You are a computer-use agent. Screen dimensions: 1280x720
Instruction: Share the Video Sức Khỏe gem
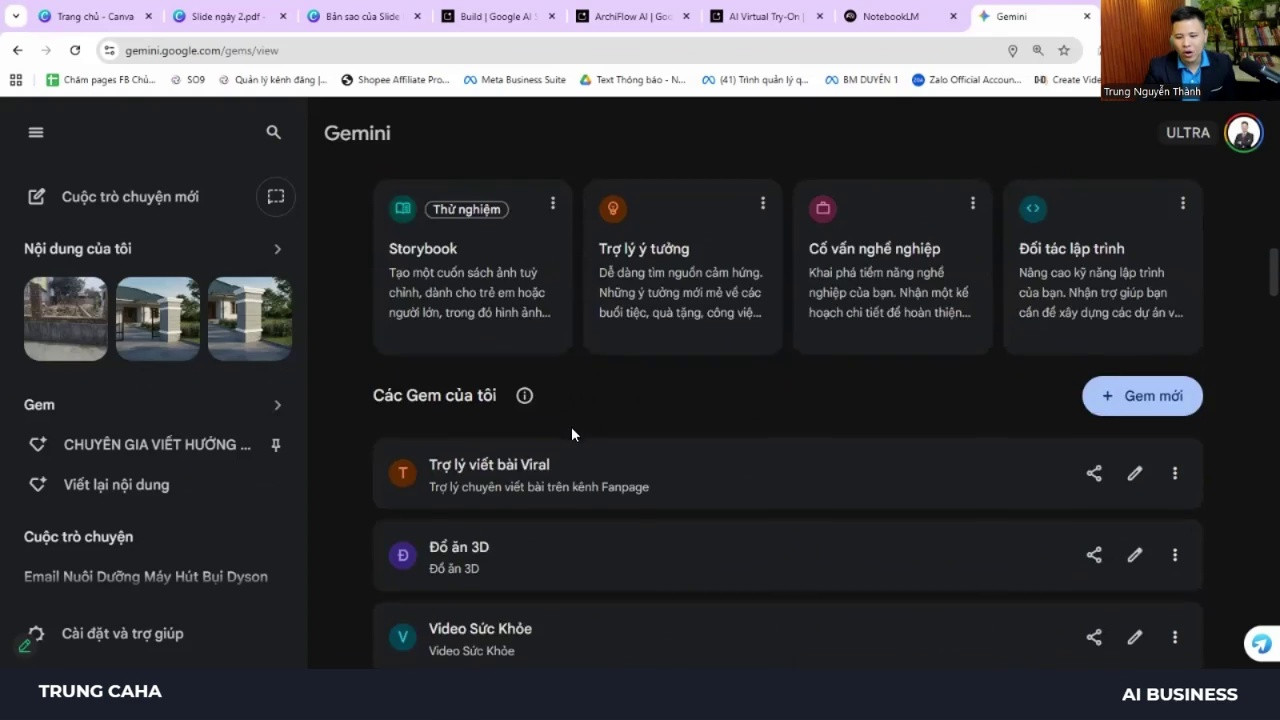(1094, 637)
